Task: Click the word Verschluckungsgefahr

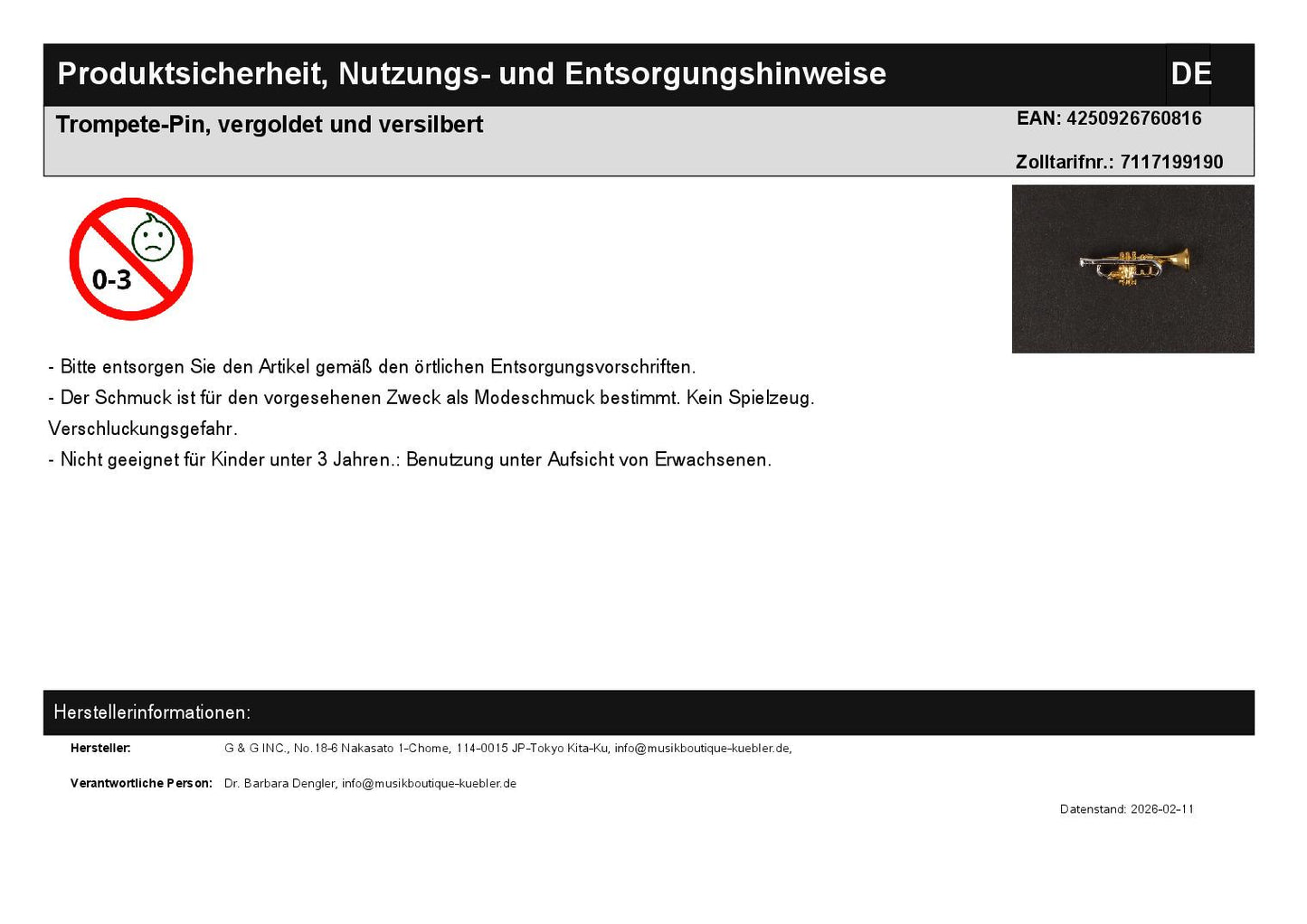Action: pos(143,429)
